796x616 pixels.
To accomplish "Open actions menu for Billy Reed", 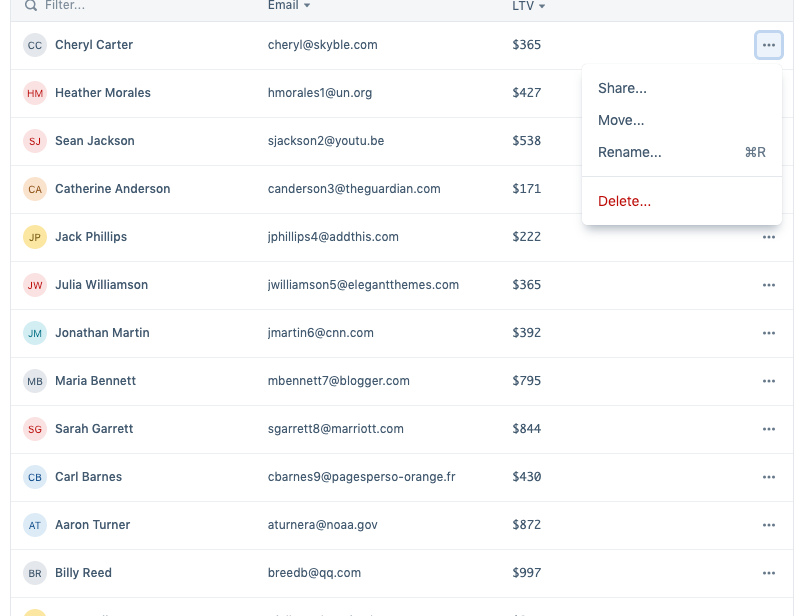I will (x=768, y=573).
